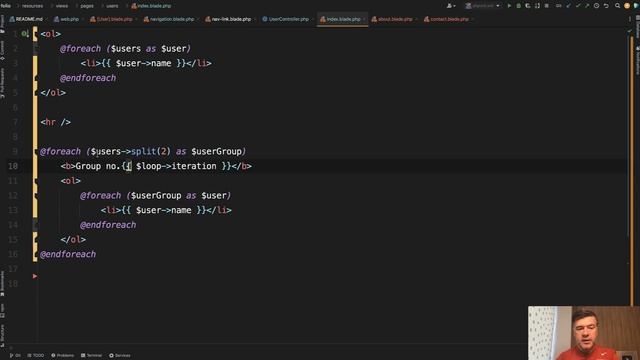Click the Git push arrow icon
Screen dimensions: 640x360
[587, 6]
